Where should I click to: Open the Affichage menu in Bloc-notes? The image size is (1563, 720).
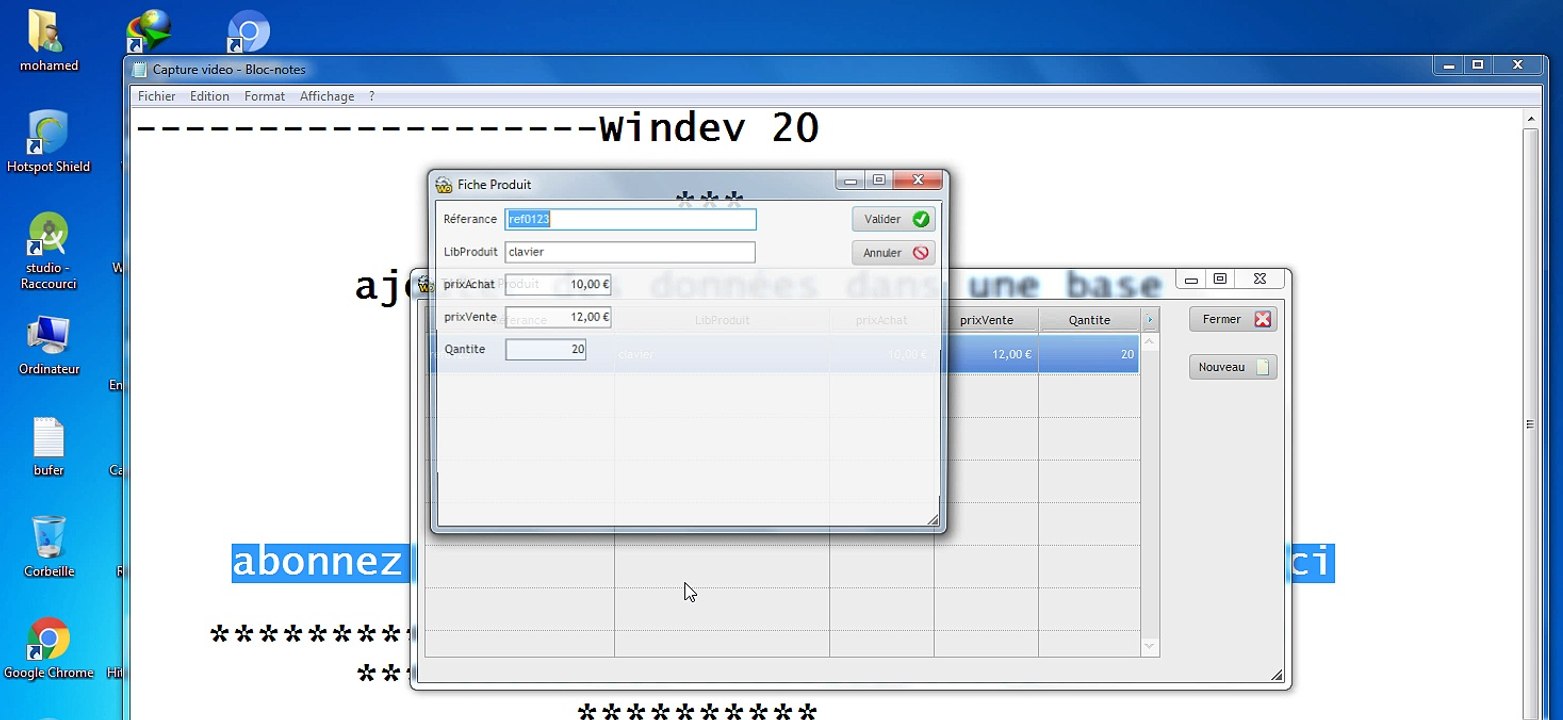[327, 96]
